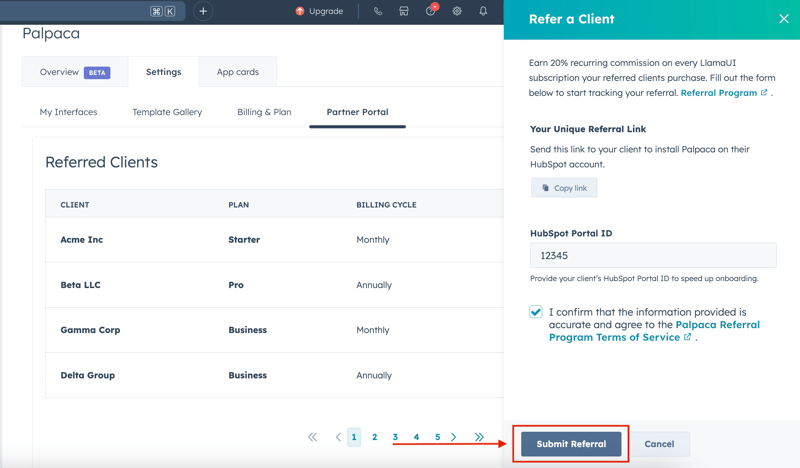Open the notifications bell
Screen dimensions: 800x468
pos(483,12)
